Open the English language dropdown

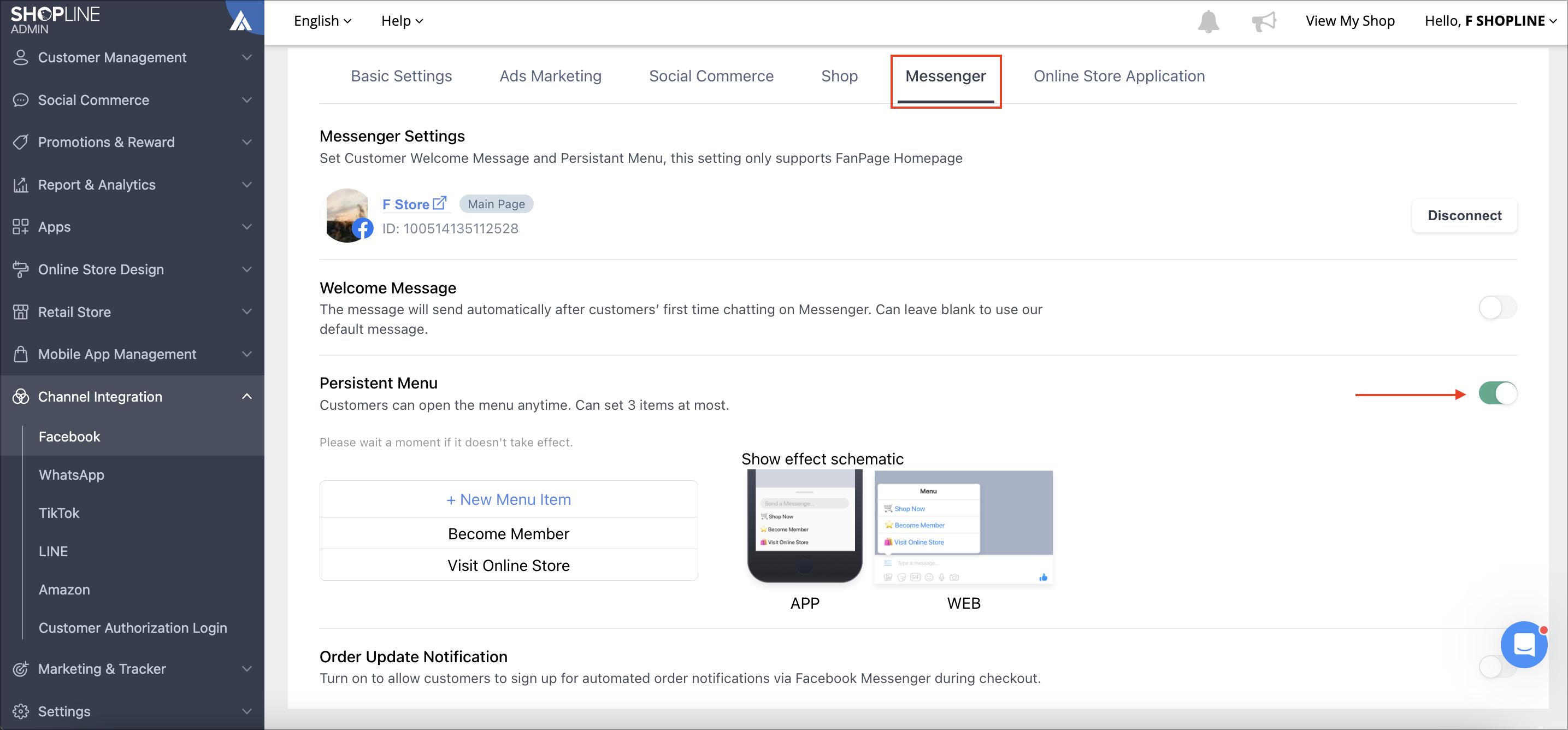coord(322,20)
